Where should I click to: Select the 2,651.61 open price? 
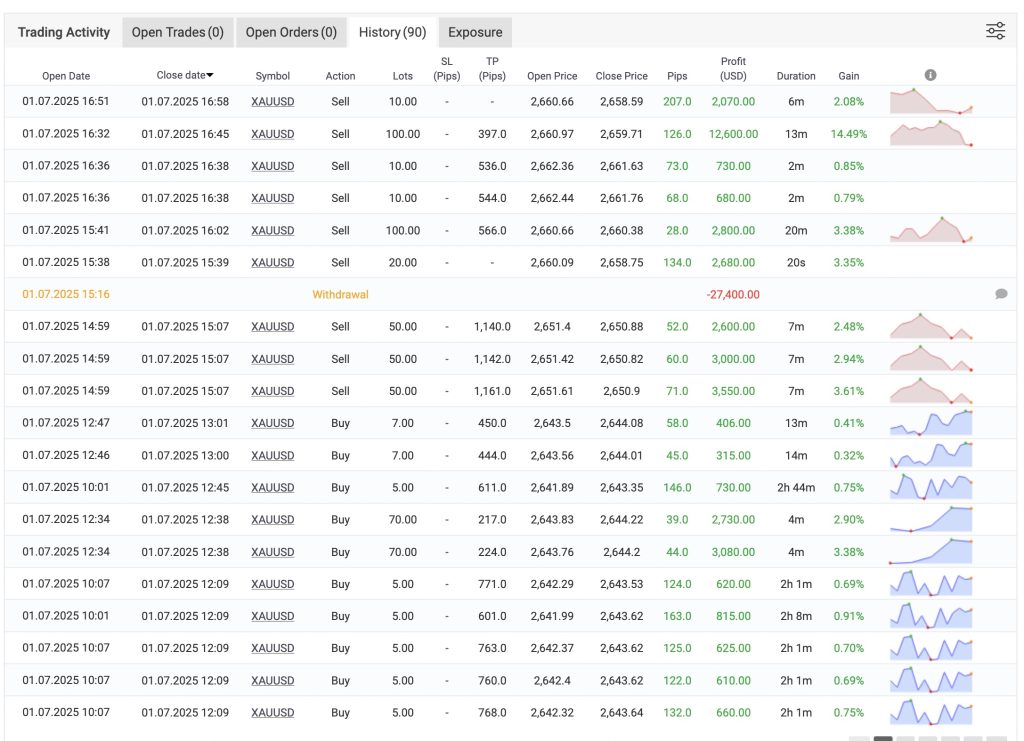click(552, 391)
